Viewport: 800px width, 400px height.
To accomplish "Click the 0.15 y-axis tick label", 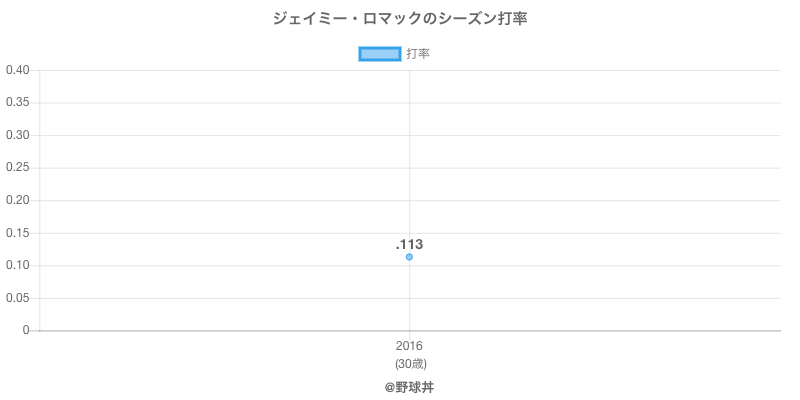I will tap(18, 233).
